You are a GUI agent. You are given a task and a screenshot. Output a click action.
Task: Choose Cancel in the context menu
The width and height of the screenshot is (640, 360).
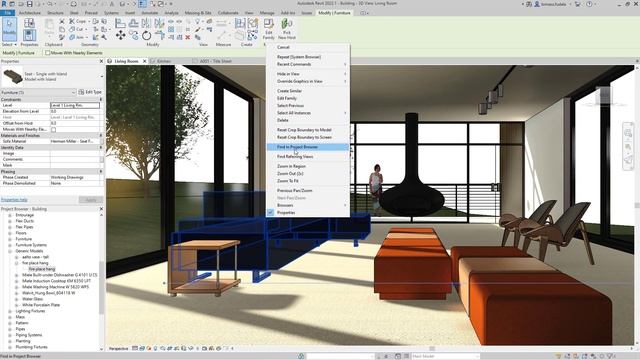point(308,47)
